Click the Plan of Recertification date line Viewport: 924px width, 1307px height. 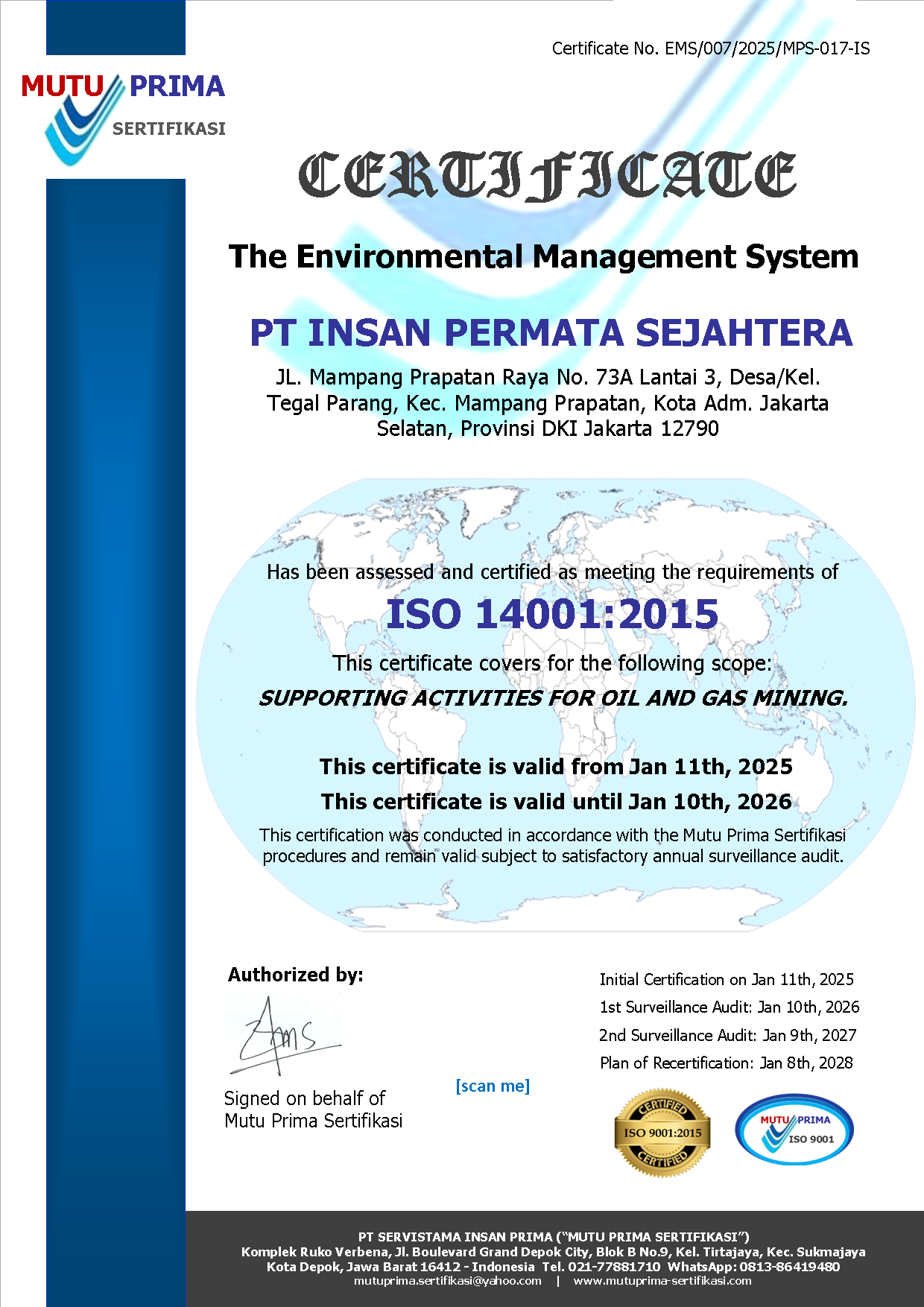point(726,1063)
